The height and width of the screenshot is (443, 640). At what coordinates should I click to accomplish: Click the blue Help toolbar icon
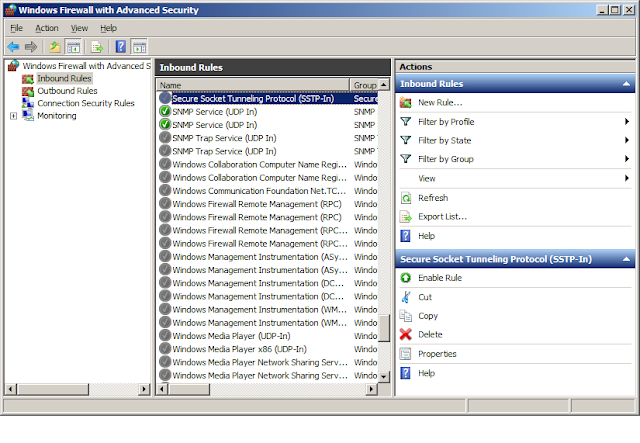120,47
